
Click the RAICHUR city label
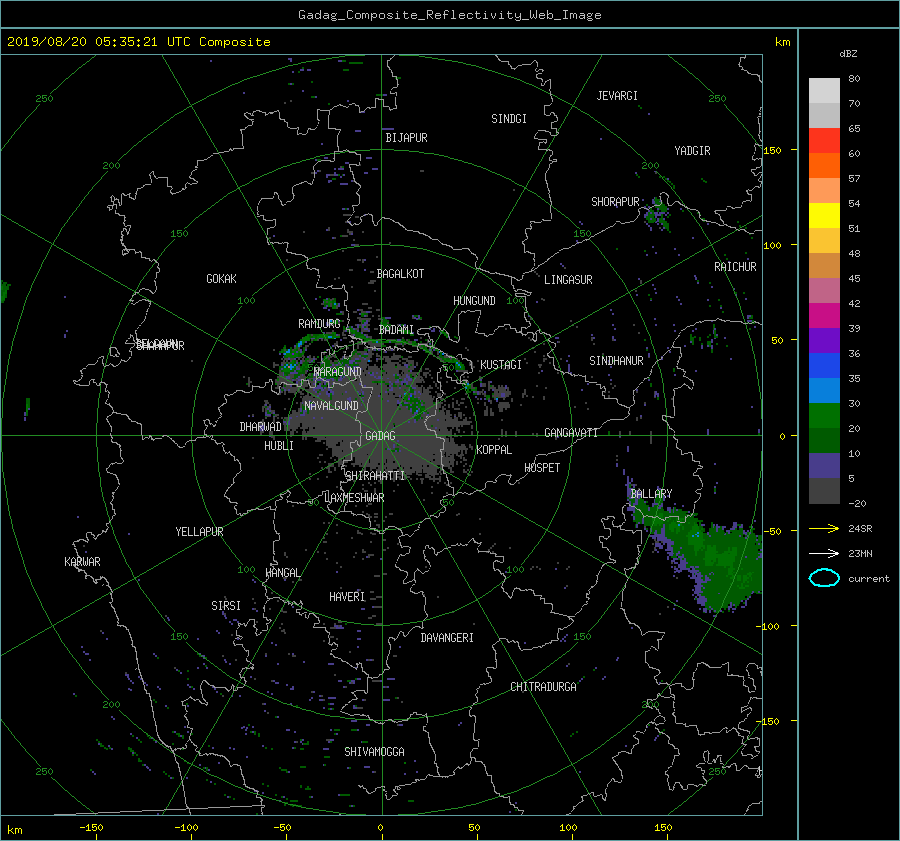(x=735, y=267)
